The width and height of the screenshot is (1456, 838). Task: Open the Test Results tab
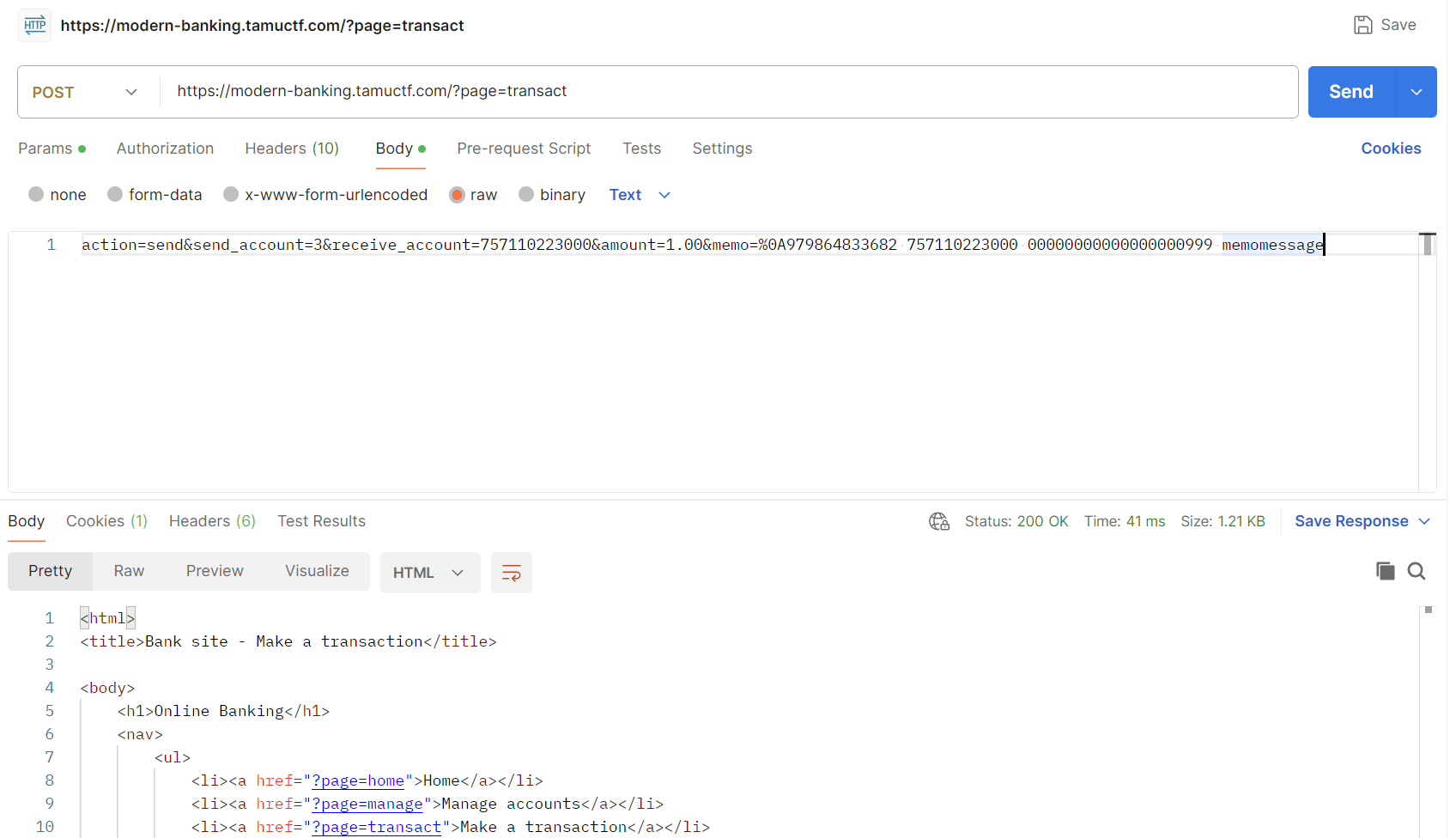point(321,521)
